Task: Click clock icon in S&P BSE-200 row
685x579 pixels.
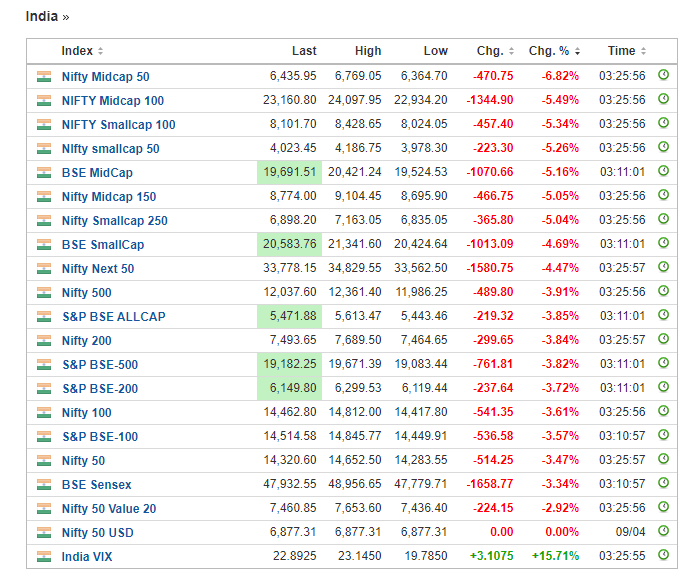Action: (663, 387)
